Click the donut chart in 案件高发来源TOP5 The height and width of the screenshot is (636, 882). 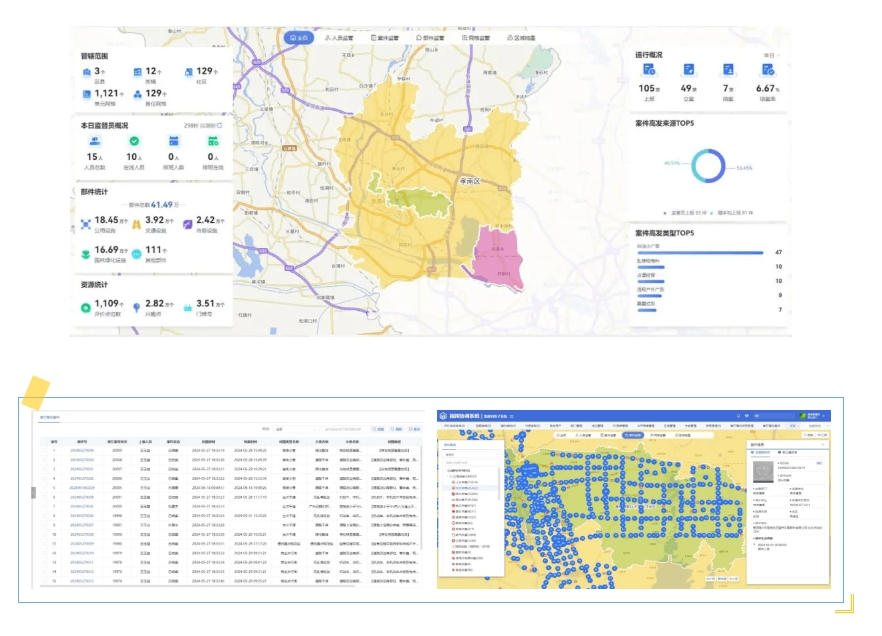(708, 165)
